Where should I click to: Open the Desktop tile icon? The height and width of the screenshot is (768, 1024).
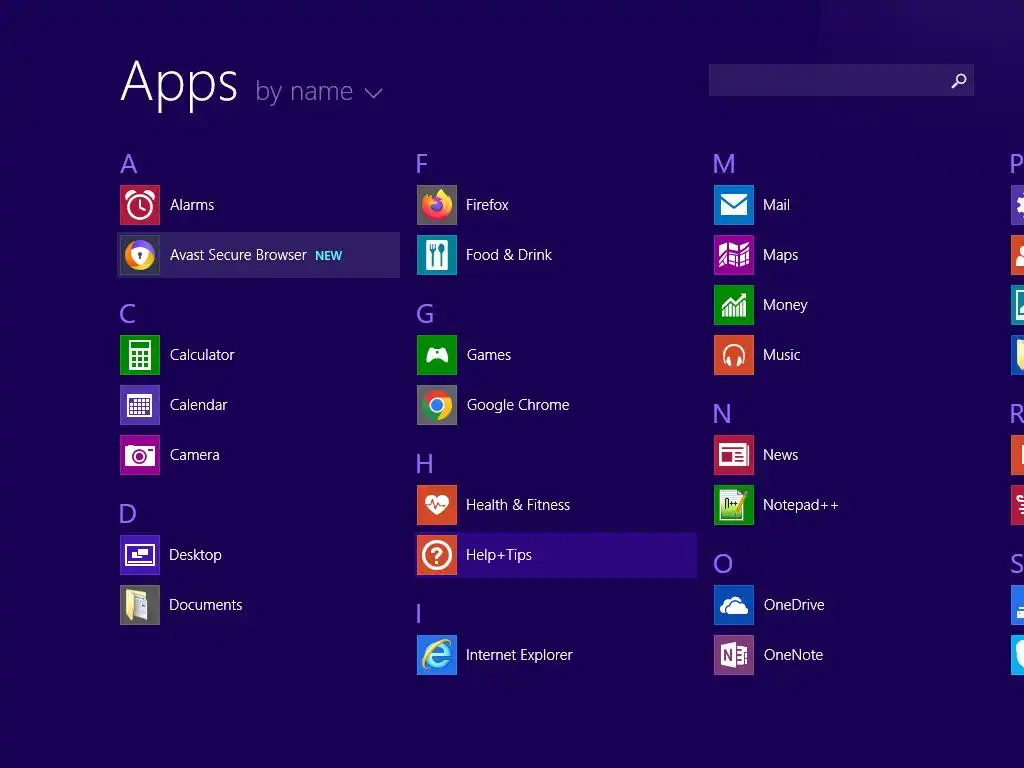click(140, 554)
